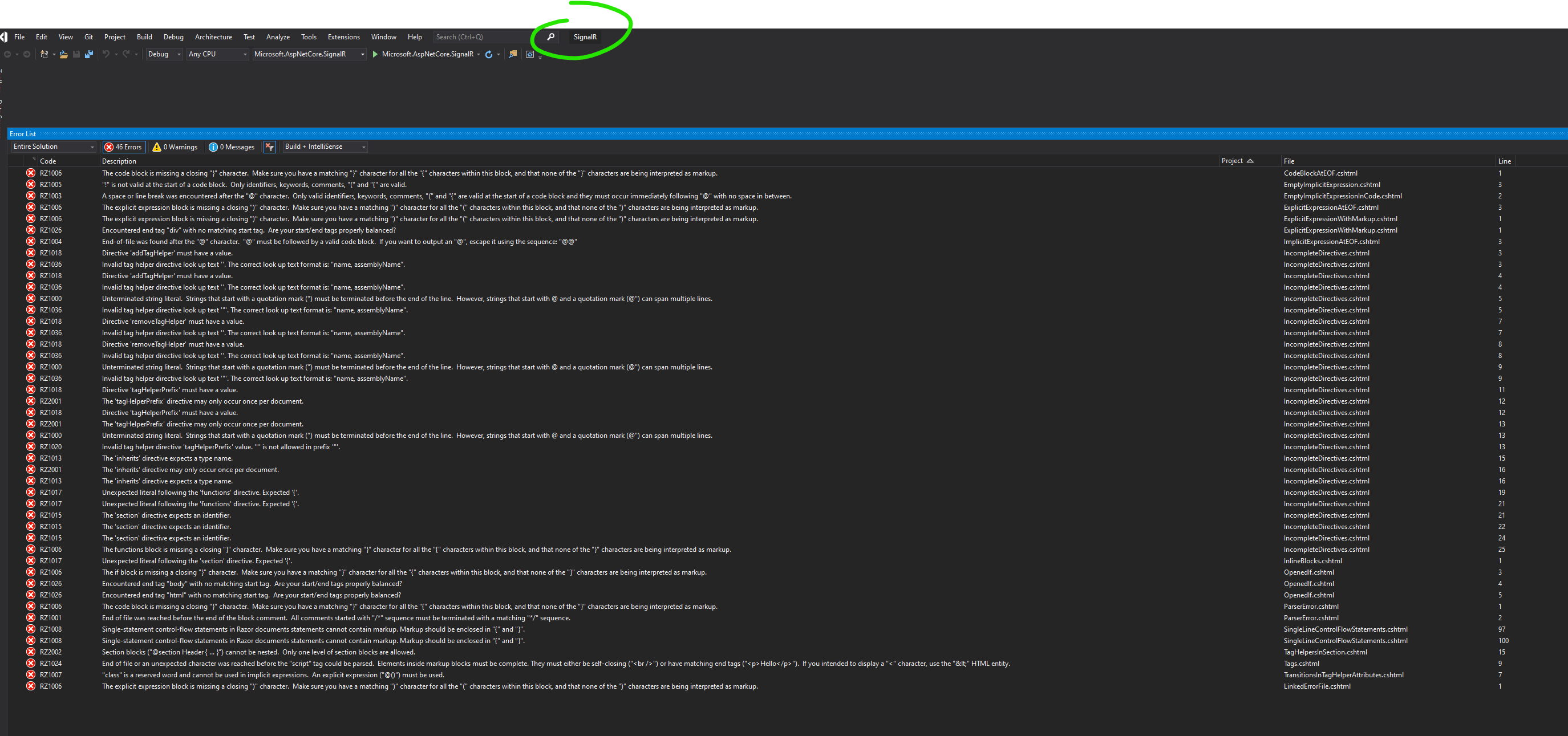Open the Debug menu
Viewport: 1568px width, 736px height.
(173, 36)
